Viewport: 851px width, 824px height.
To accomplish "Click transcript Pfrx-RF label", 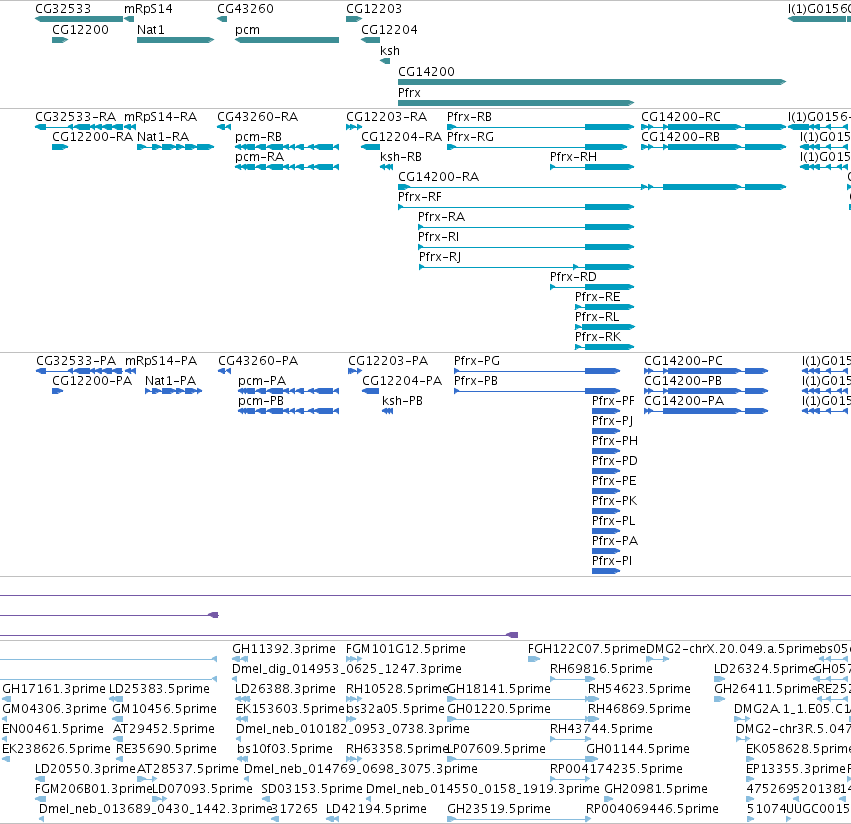I will pos(420,197).
